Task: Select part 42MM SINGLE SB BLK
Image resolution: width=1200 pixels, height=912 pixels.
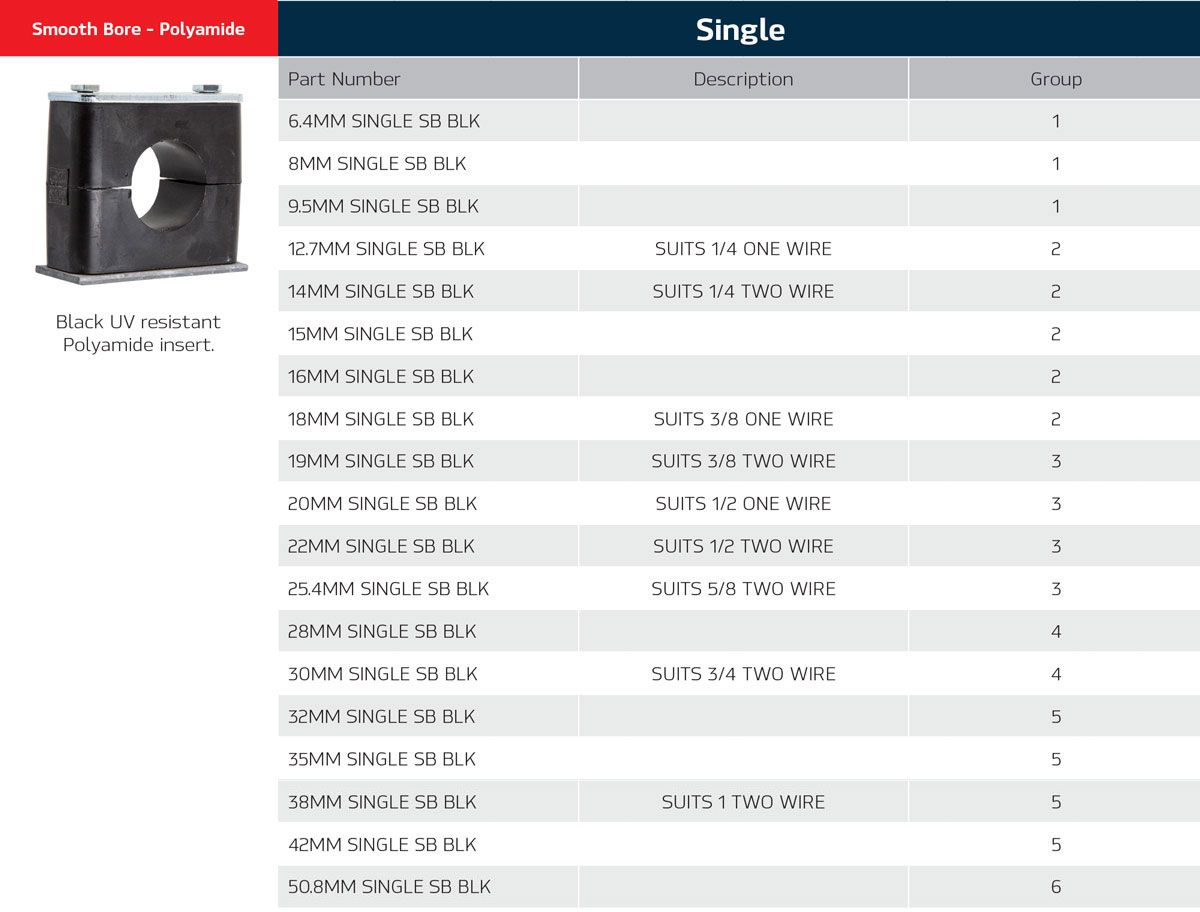Action: coord(382,844)
